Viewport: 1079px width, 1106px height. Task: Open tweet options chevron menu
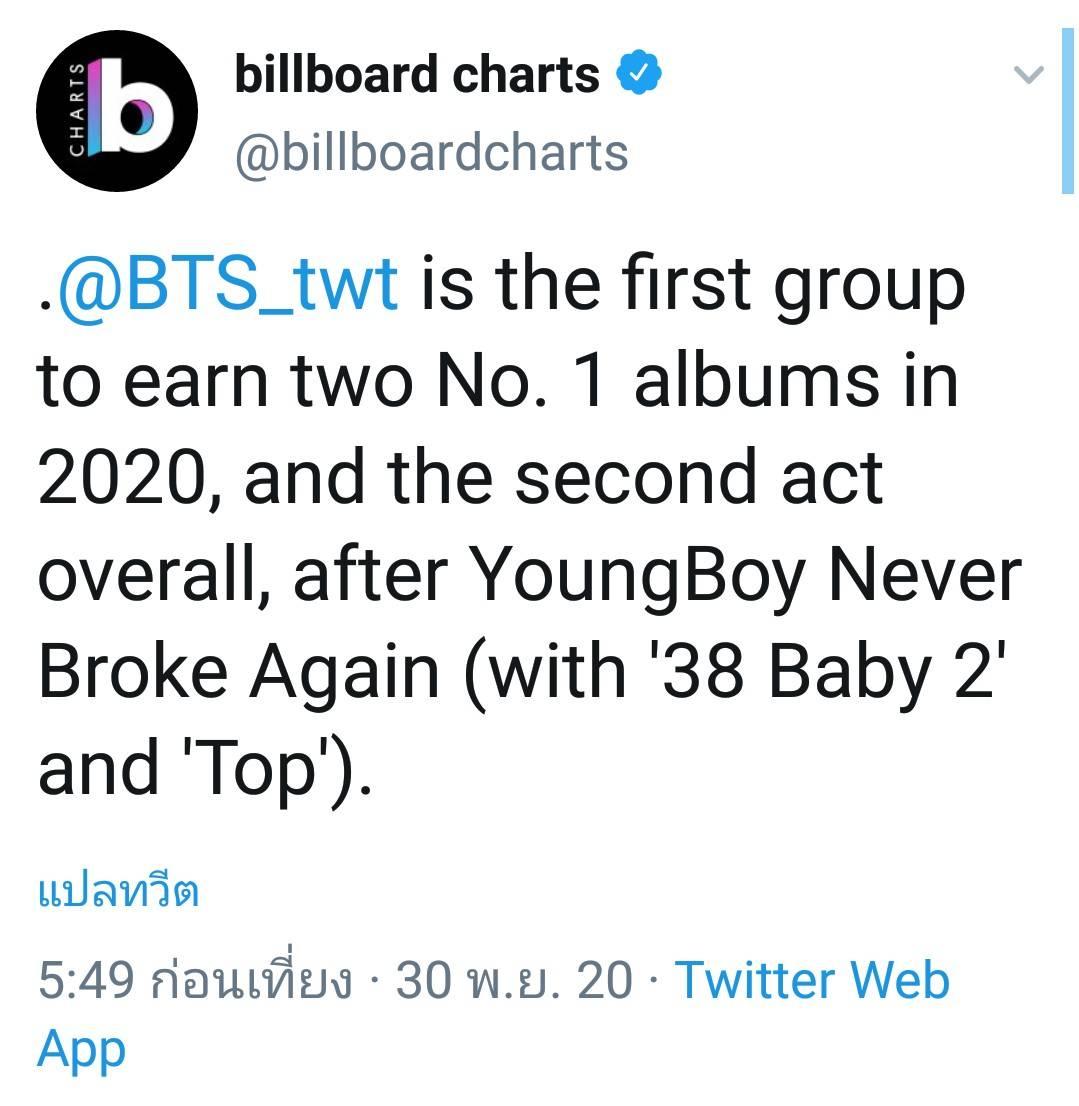[1028, 75]
